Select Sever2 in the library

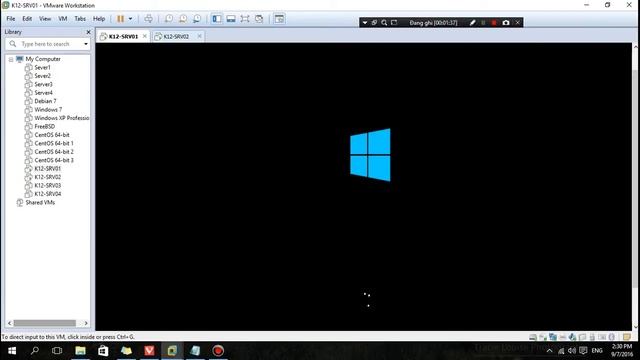click(x=42, y=76)
